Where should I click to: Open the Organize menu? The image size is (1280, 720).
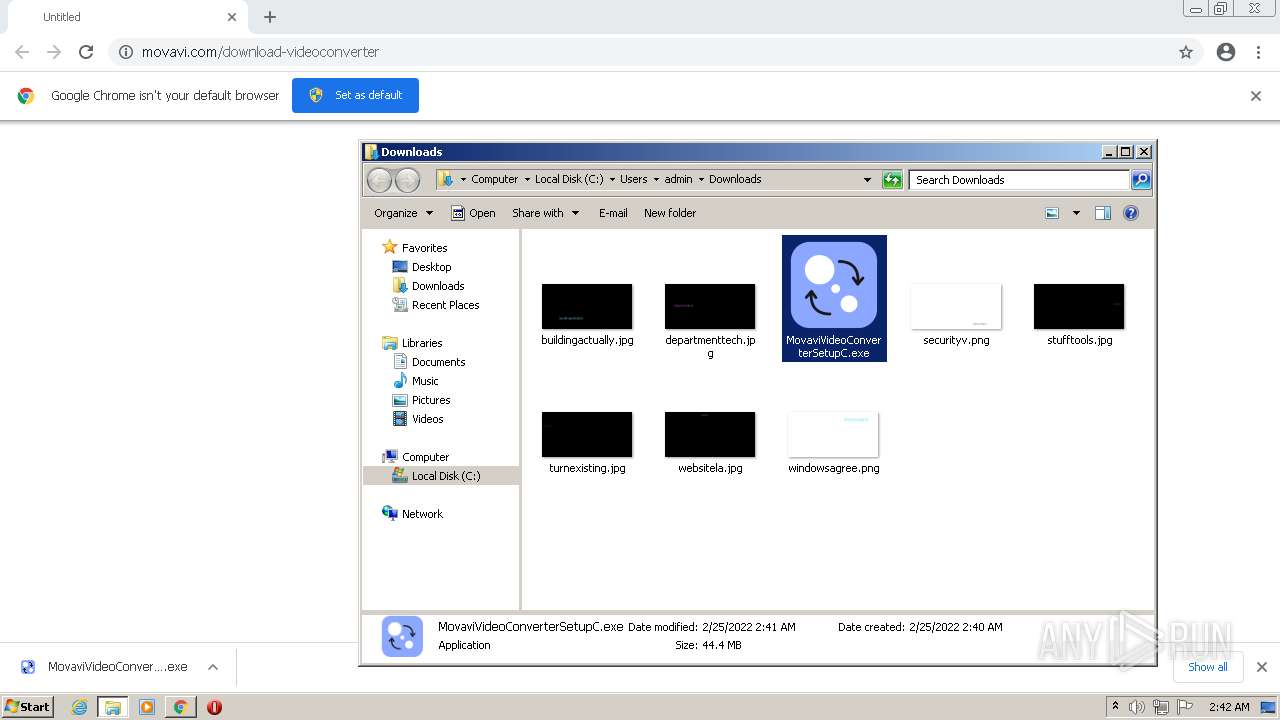pyautogui.click(x=403, y=213)
